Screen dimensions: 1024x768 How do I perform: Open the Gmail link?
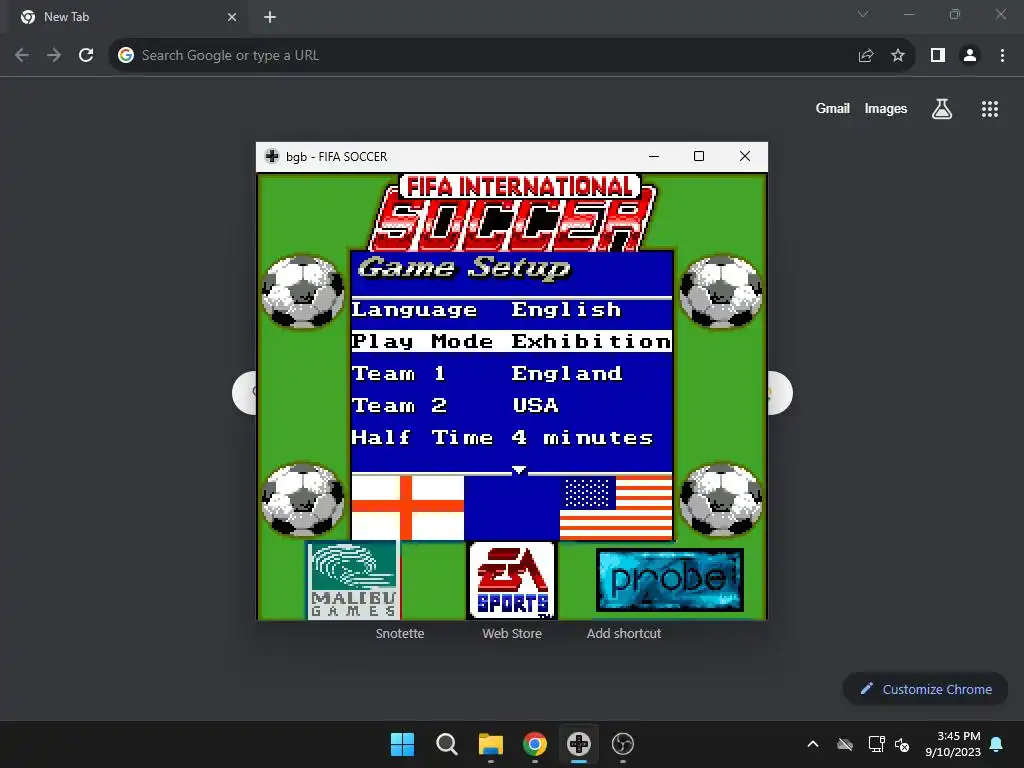pyautogui.click(x=833, y=108)
